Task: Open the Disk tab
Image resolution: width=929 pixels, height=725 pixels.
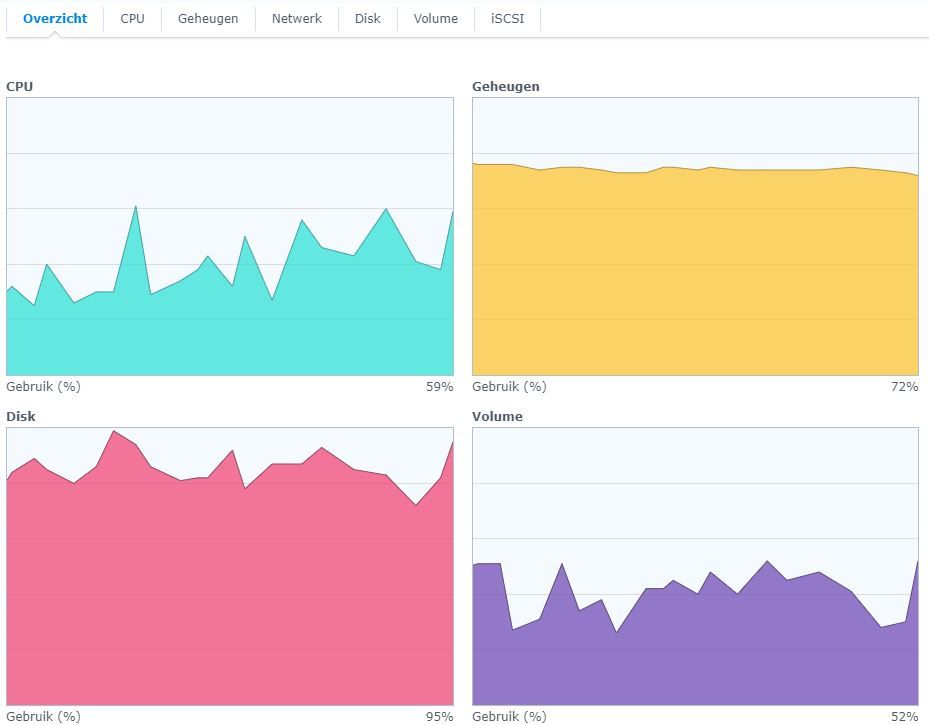Action: coord(367,19)
